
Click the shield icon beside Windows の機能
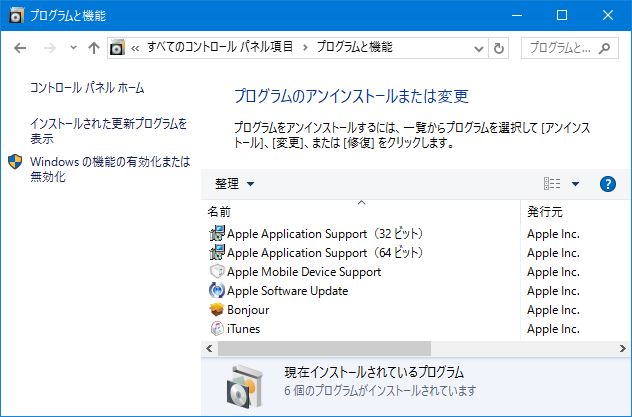(x=15, y=162)
